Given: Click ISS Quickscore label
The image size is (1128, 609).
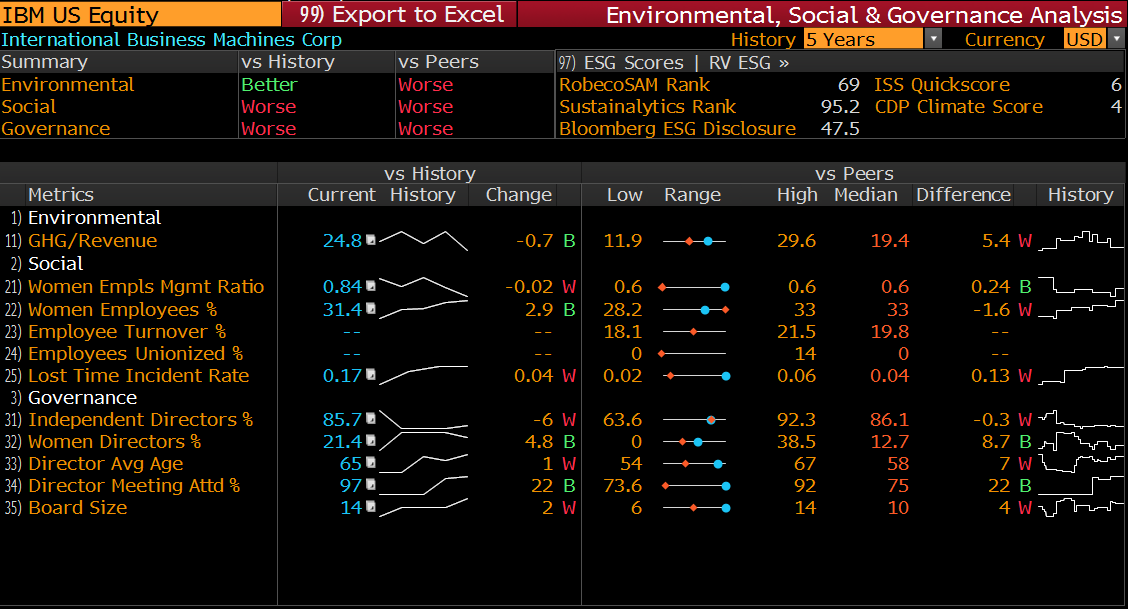Looking at the screenshot, I should click(x=942, y=84).
